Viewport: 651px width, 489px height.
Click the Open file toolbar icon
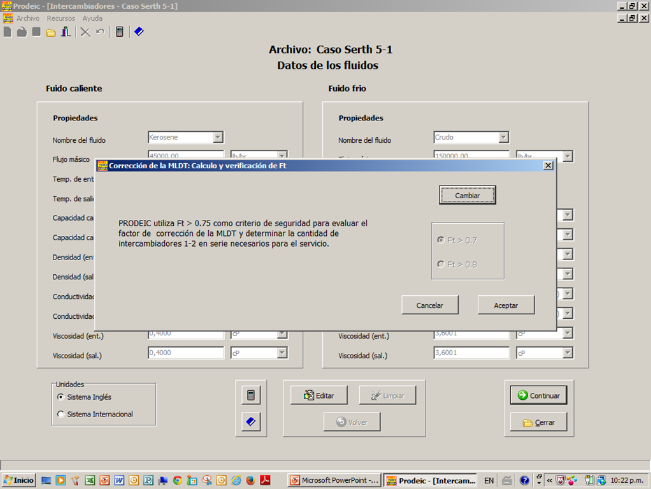click(x=22, y=32)
